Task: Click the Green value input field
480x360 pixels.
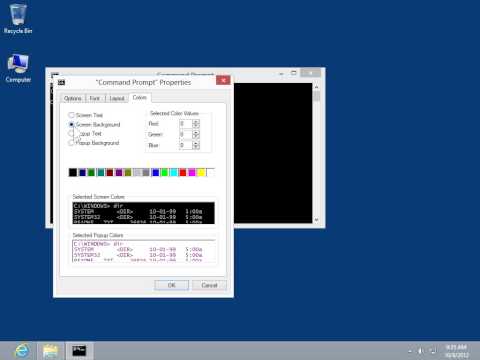Action: point(186,134)
